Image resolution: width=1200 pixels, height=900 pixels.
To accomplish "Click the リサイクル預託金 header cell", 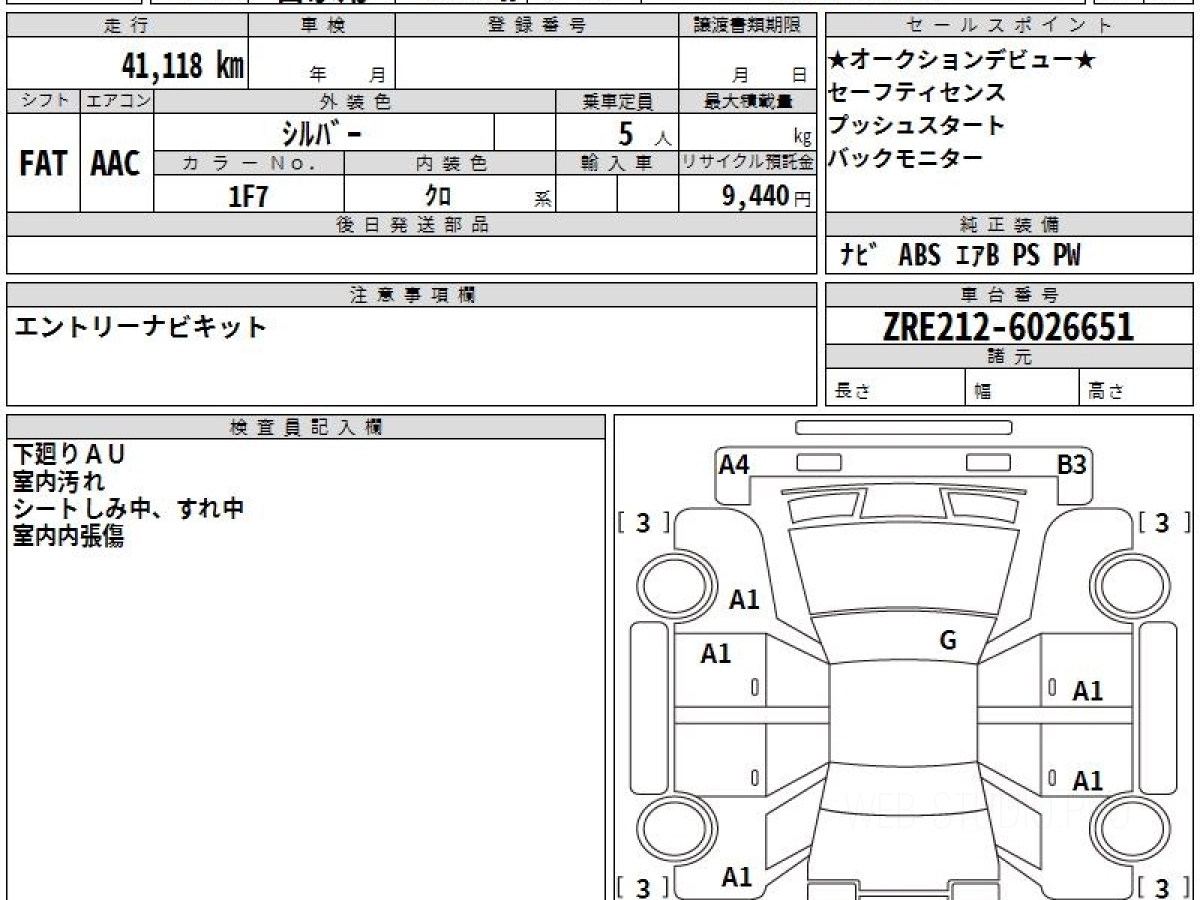I will click(x=747, y=164).
